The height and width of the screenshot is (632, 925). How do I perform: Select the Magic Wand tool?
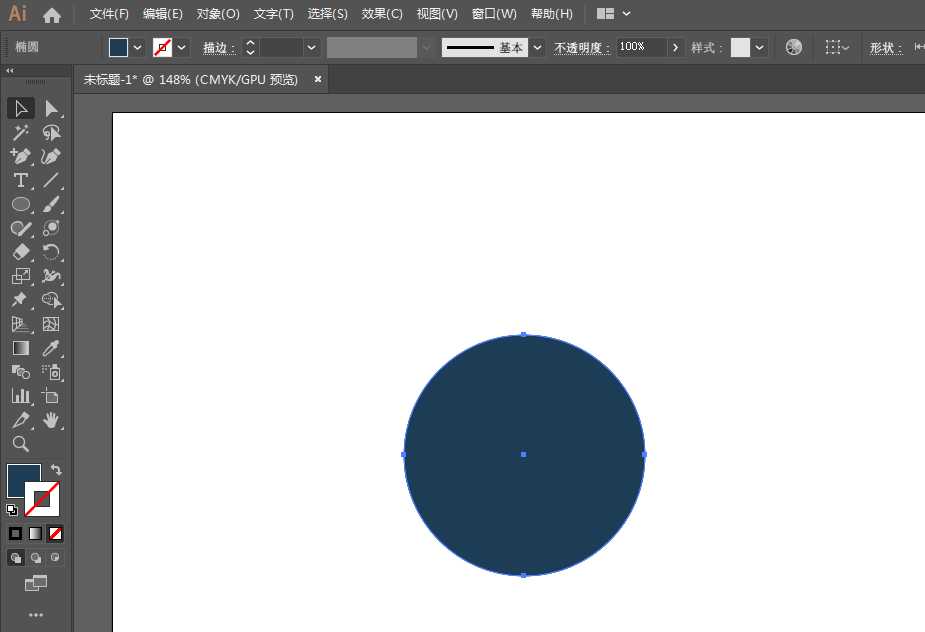(20, 132)
